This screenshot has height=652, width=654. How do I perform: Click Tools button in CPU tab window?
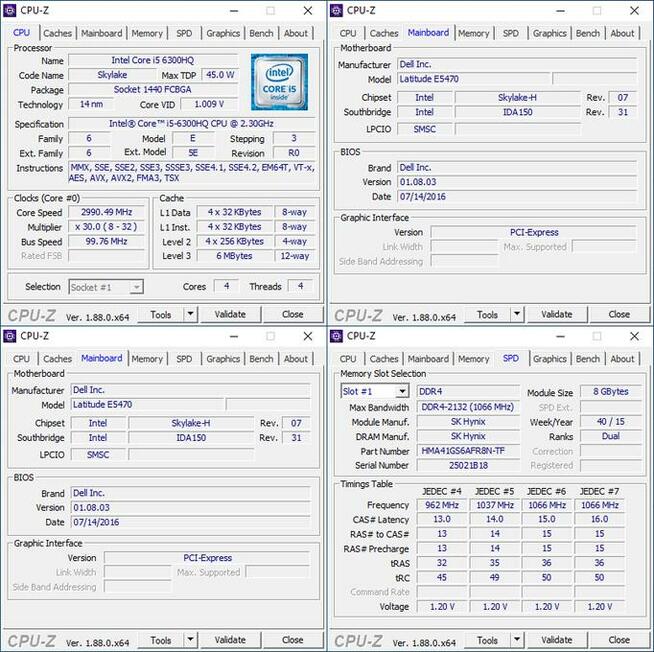point(161,314)
